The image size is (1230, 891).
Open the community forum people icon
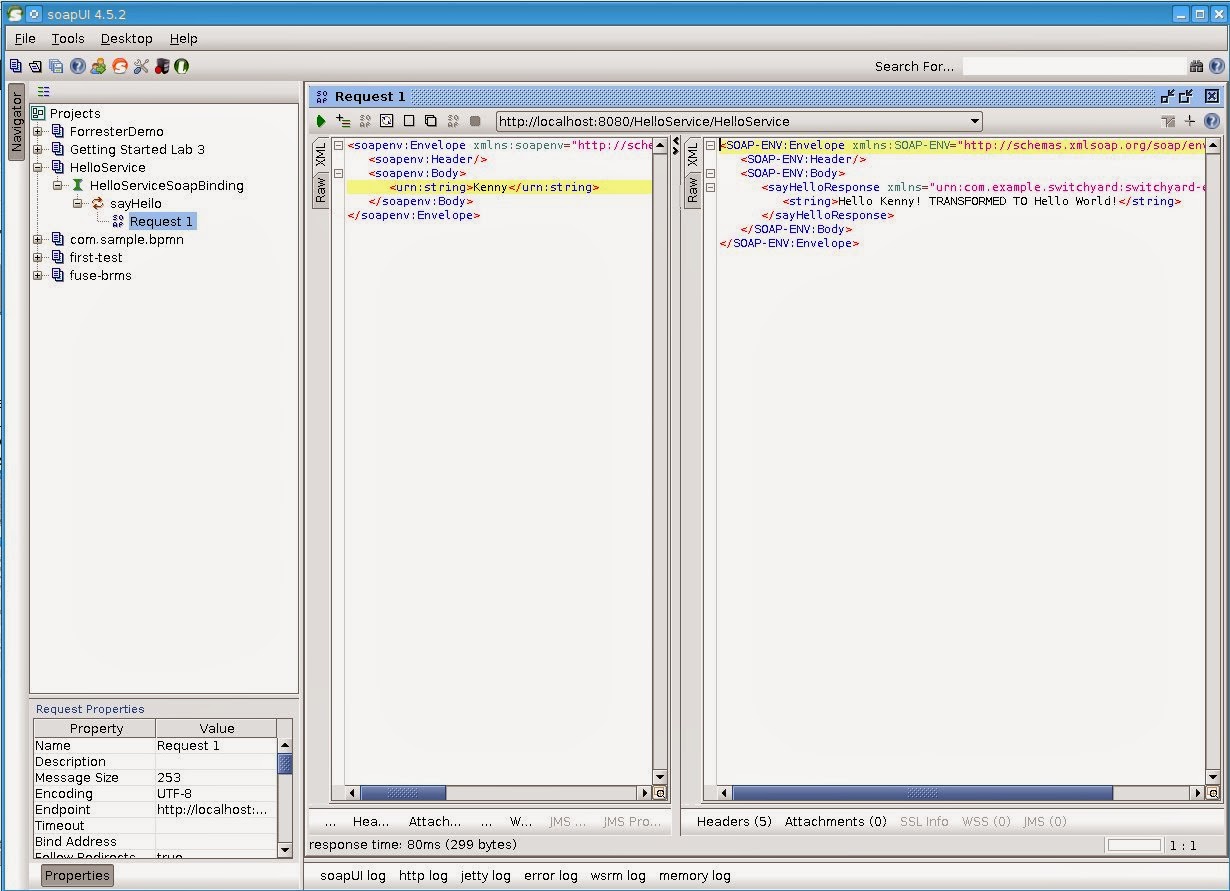[98, 66]
